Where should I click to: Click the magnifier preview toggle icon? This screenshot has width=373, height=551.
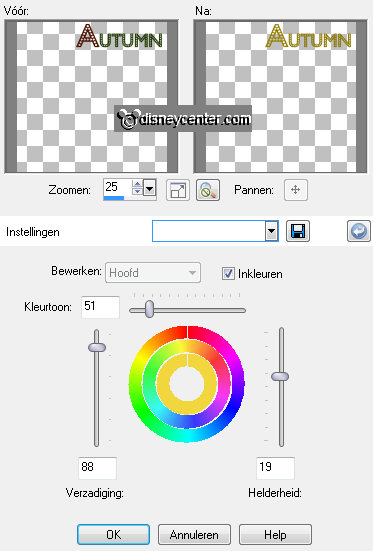pos(208,190)
